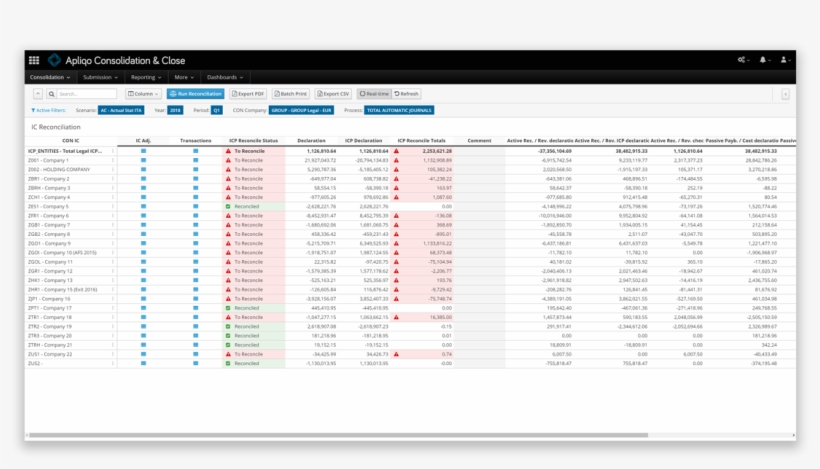Click the Export CSV button
The height and width of the screenshot is (469, 820).
click(333, 94)
